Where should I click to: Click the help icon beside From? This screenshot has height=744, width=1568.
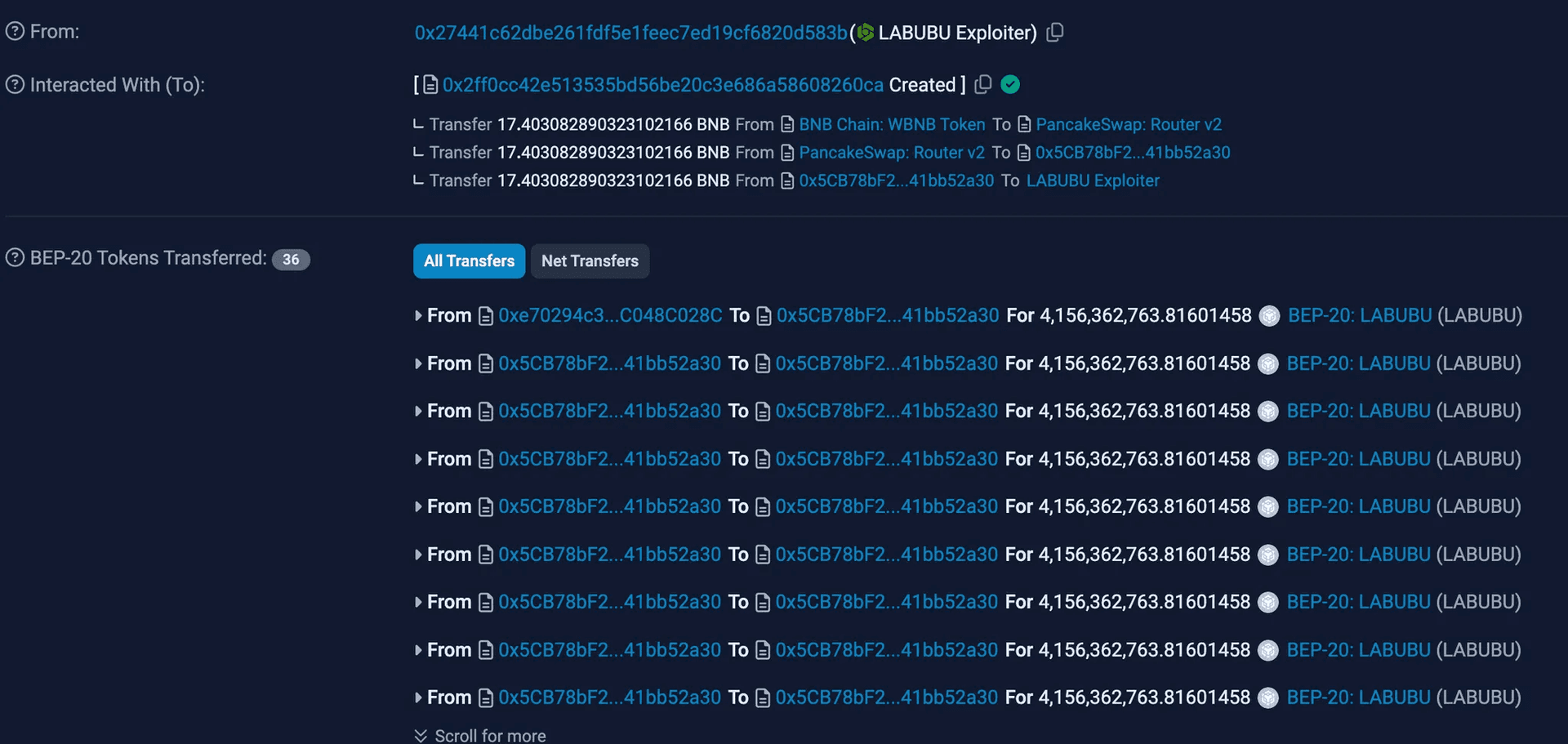15,32
